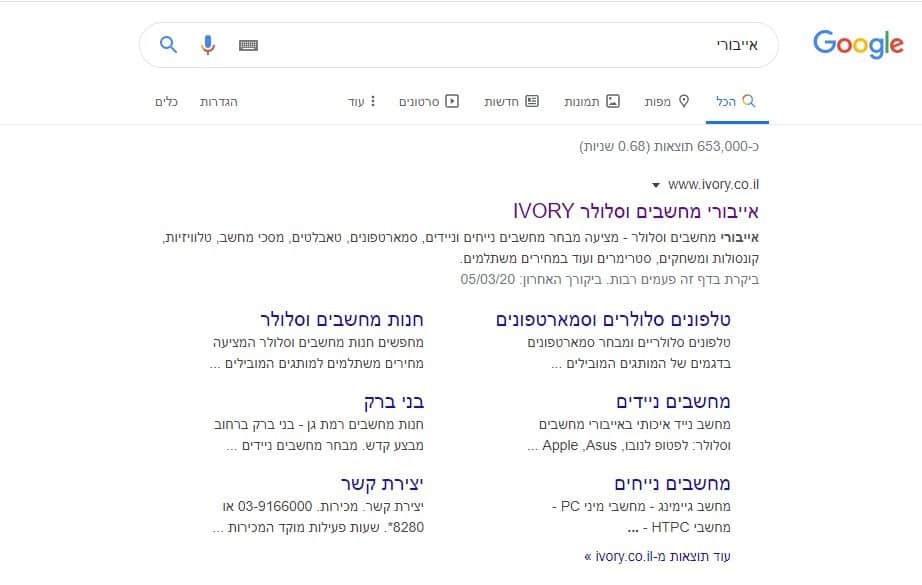Click last visit date 05/03/20 text
This screenshot has height=585, width=922.
point(487,279)
